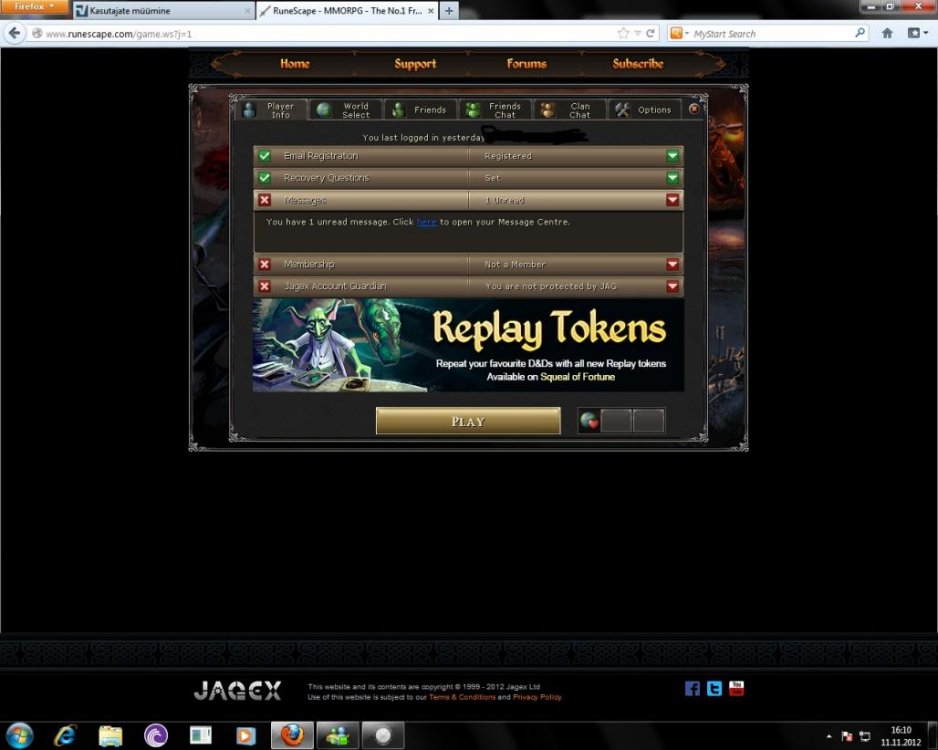Open the Windows Start menu
The image size is (938, 750).
pyautogui.click(x=19, y=735)
